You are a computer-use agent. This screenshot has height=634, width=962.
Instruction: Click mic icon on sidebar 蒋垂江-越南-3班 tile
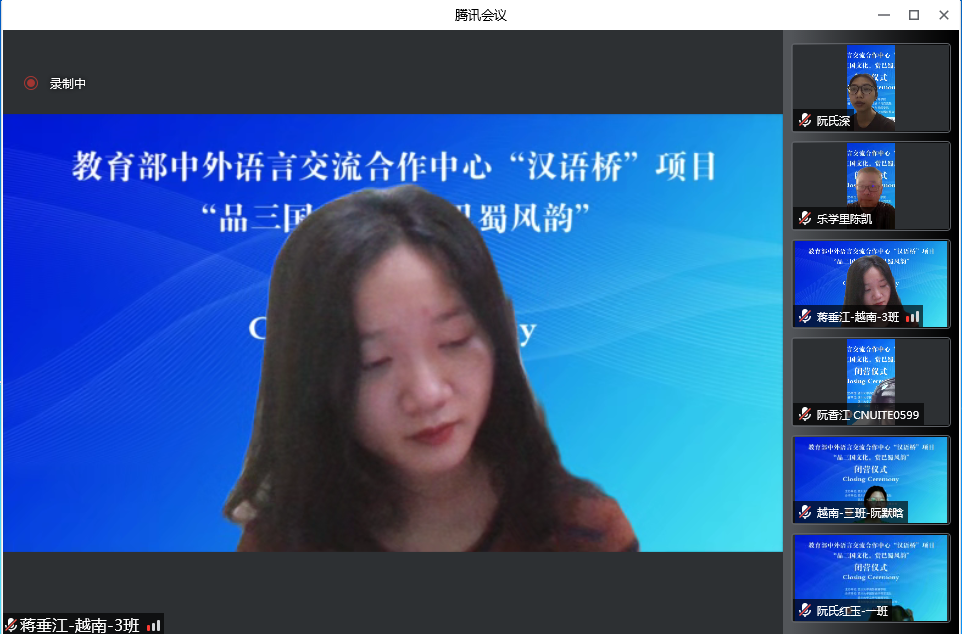[805, 317]
